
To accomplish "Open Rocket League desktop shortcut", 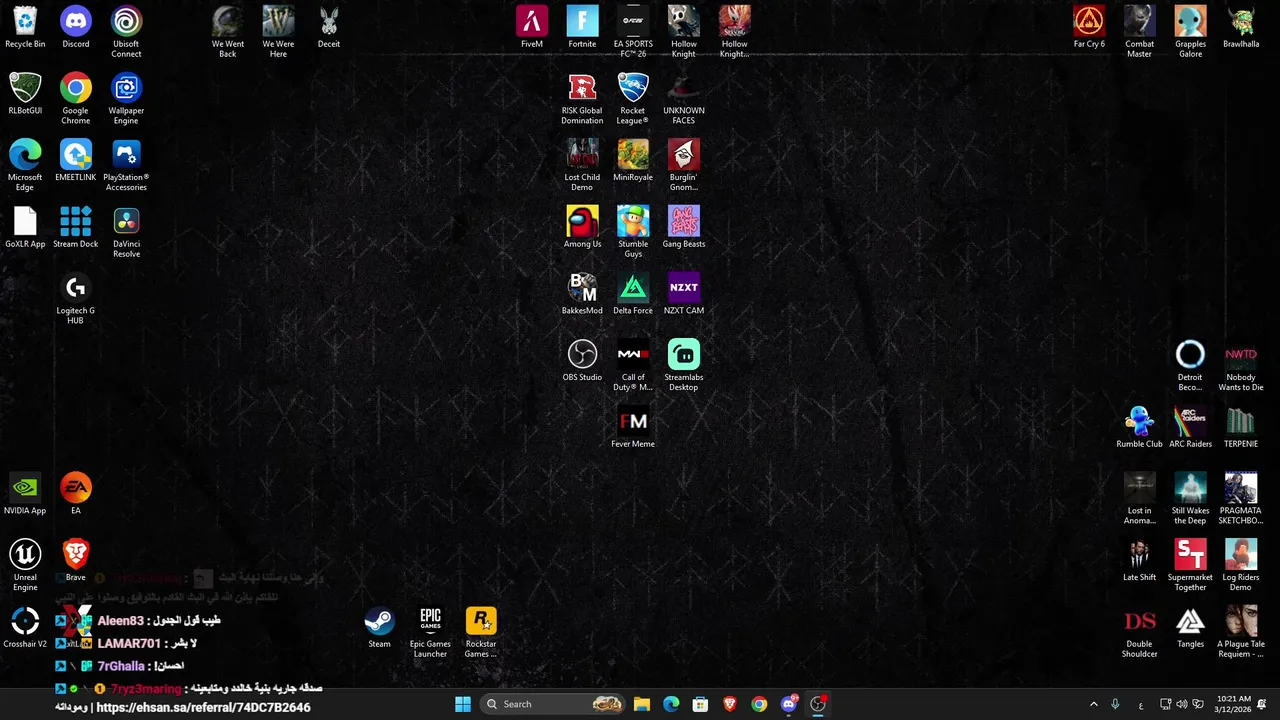I will [633, 99].
